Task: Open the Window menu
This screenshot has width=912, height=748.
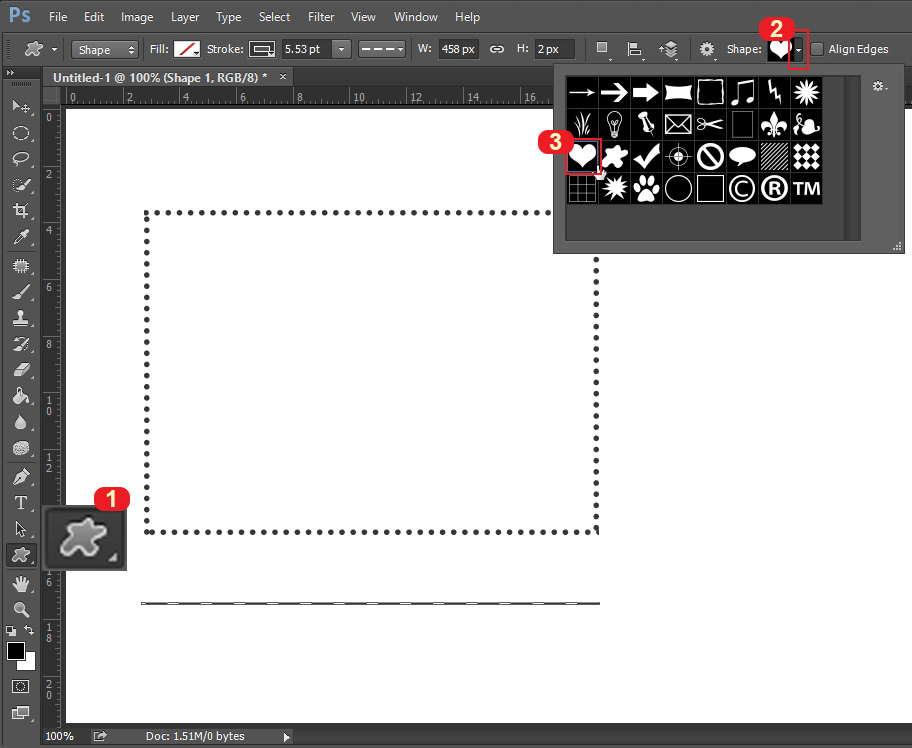Action: point(415,17)
